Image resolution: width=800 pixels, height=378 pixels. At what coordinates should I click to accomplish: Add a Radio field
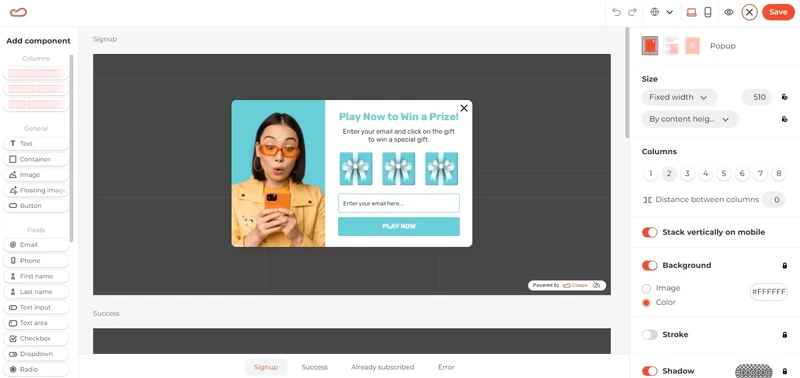(36, 369)
